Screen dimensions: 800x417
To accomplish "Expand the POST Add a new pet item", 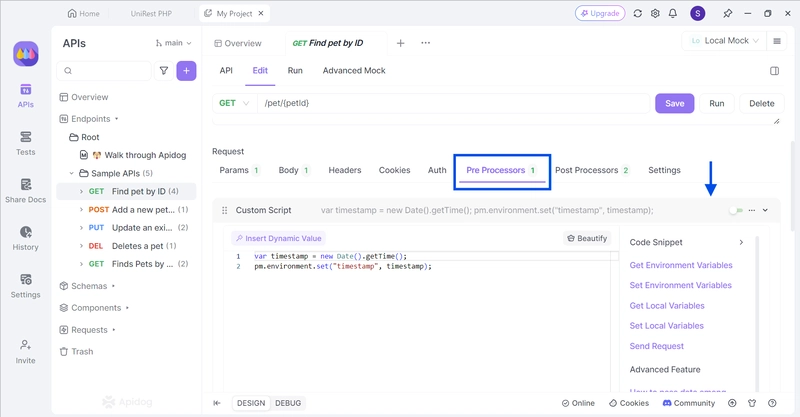I will [81, 210].
